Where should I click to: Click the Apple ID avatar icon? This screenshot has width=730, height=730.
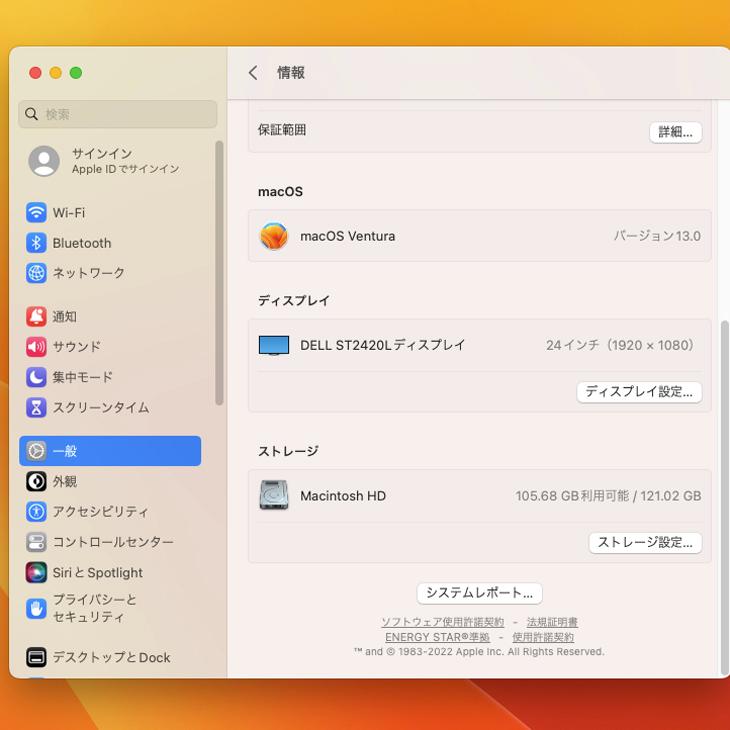click(44, 161)
